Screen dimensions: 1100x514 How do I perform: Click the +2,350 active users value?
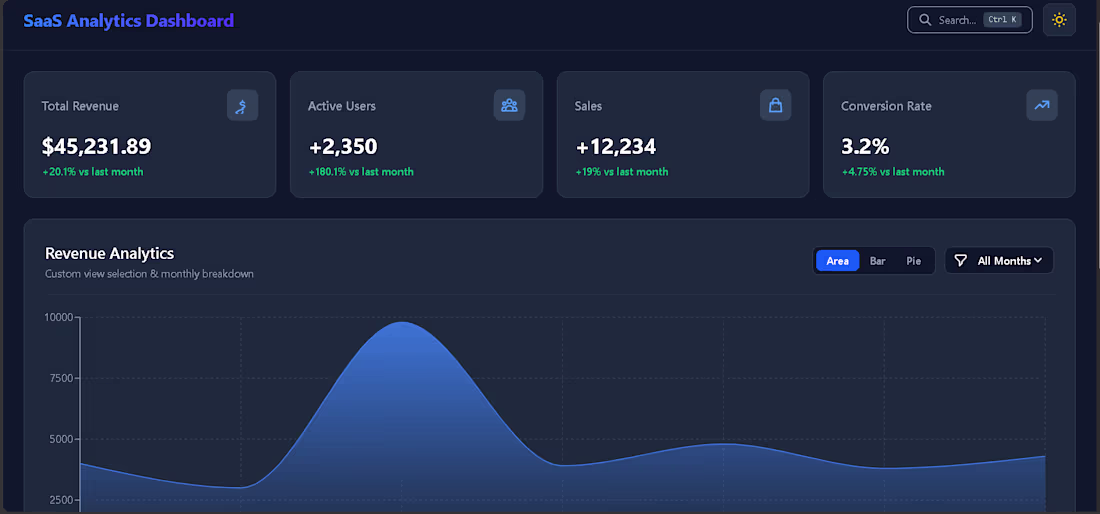(x=343, y=147)
